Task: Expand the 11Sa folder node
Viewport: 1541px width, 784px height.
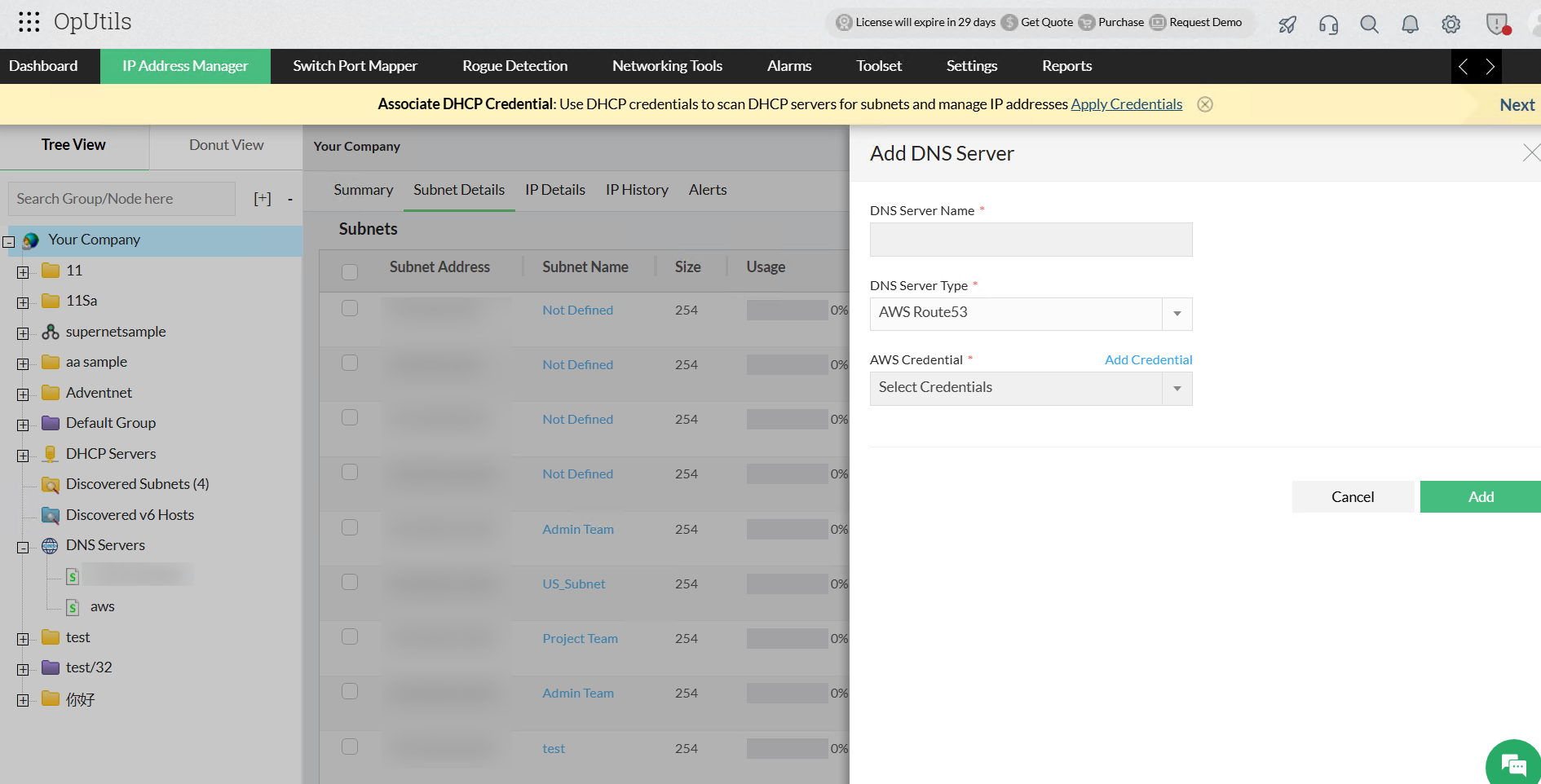Action: (23, 302)
